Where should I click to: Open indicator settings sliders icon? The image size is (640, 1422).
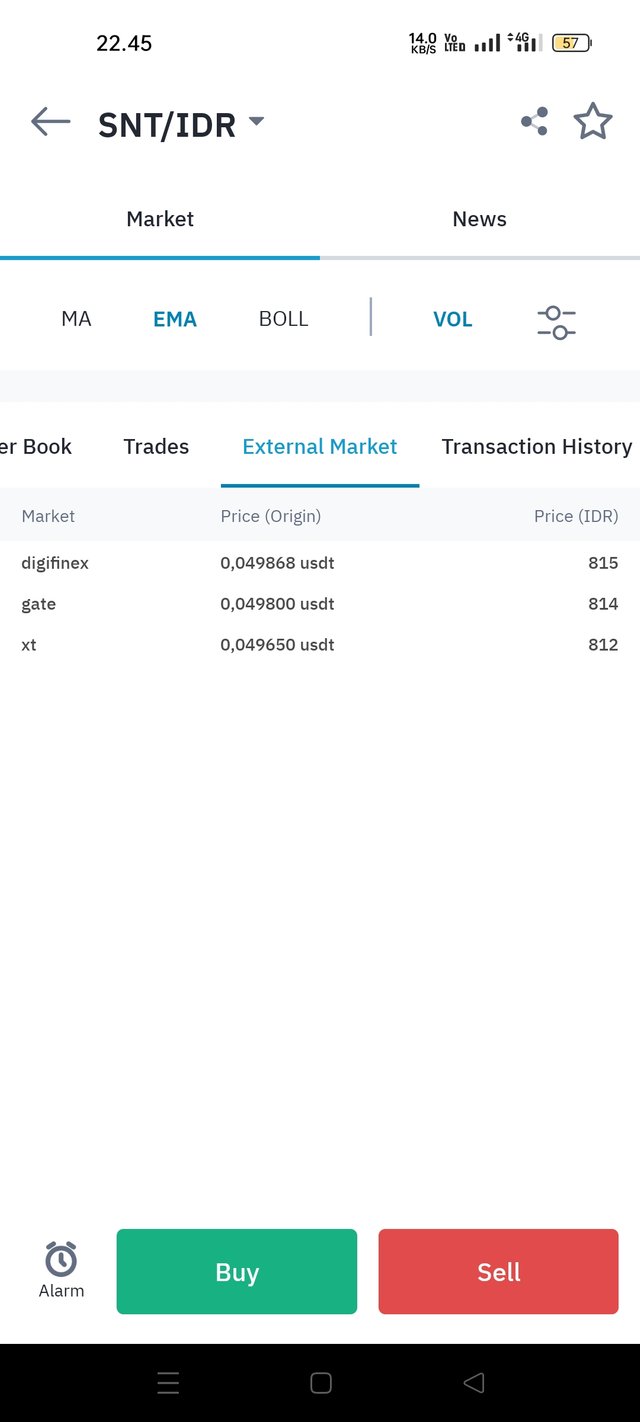(556, 322)
